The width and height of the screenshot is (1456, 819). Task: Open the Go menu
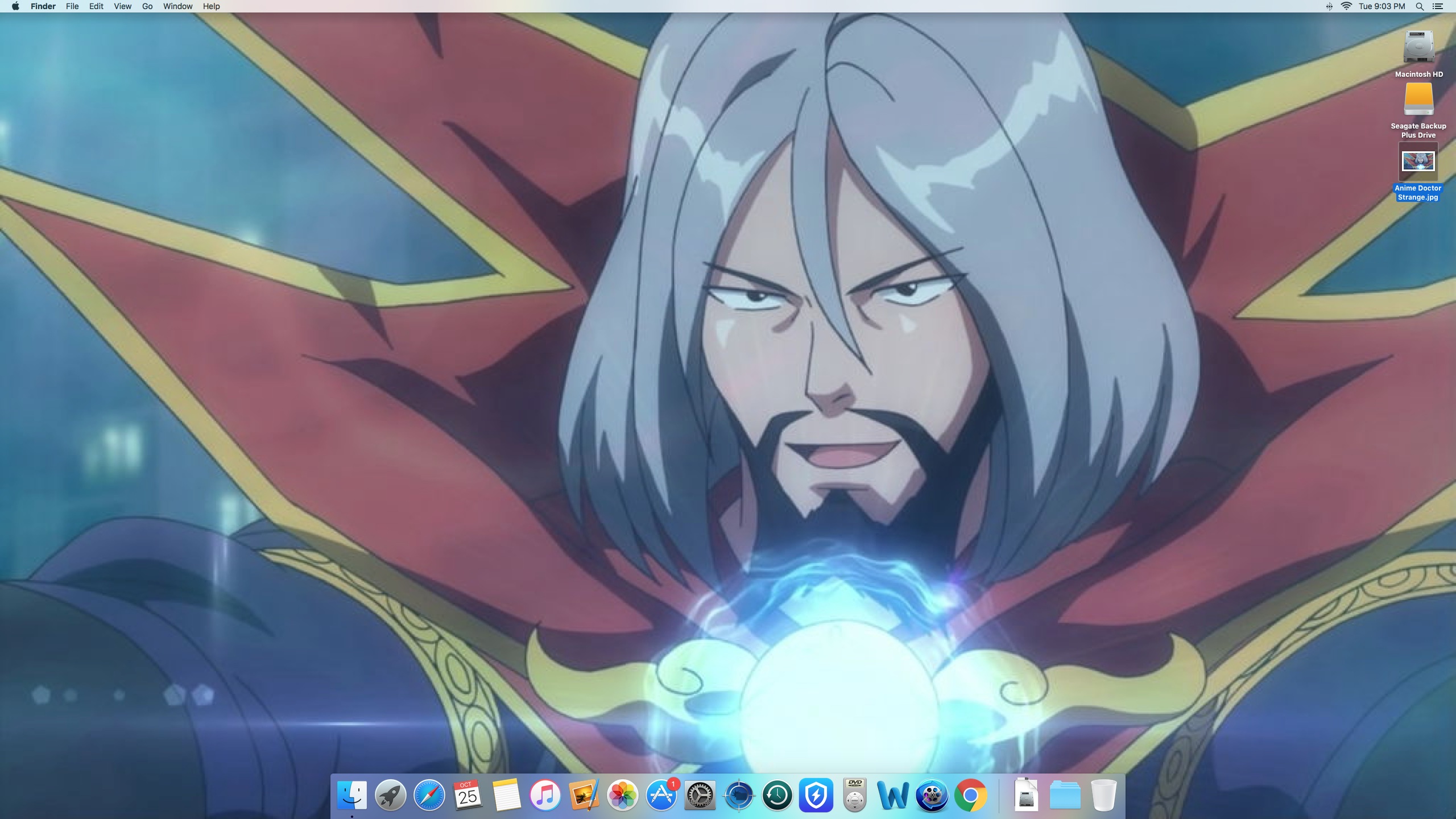point(147,6)
